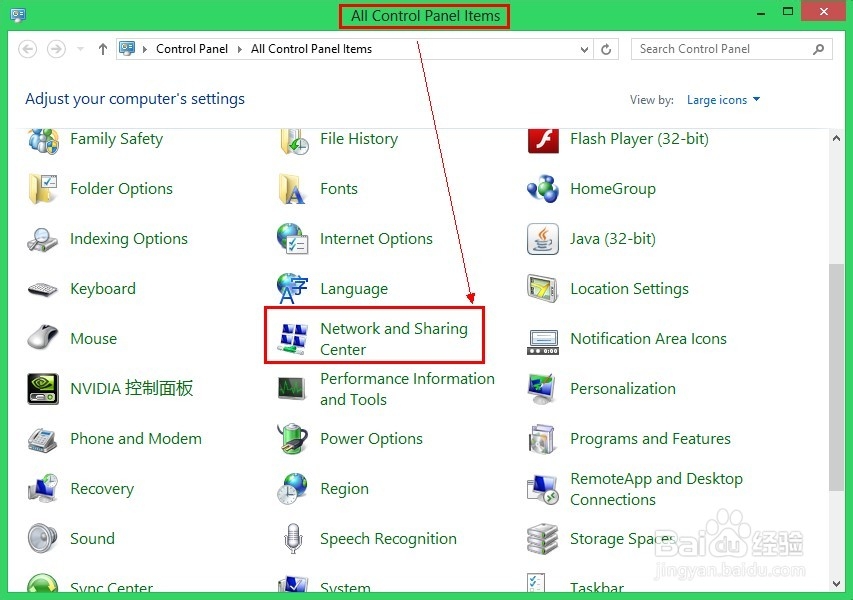Image resolution: width=853 pixels, height=600 pixels.
Task: Open the File History icon
Action: [294, 141]
